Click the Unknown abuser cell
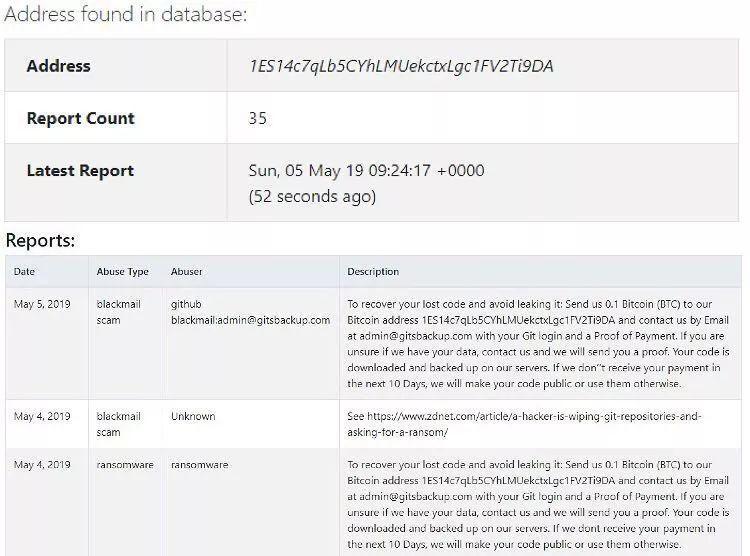This screenshot has height=556, width=750. 193,416
